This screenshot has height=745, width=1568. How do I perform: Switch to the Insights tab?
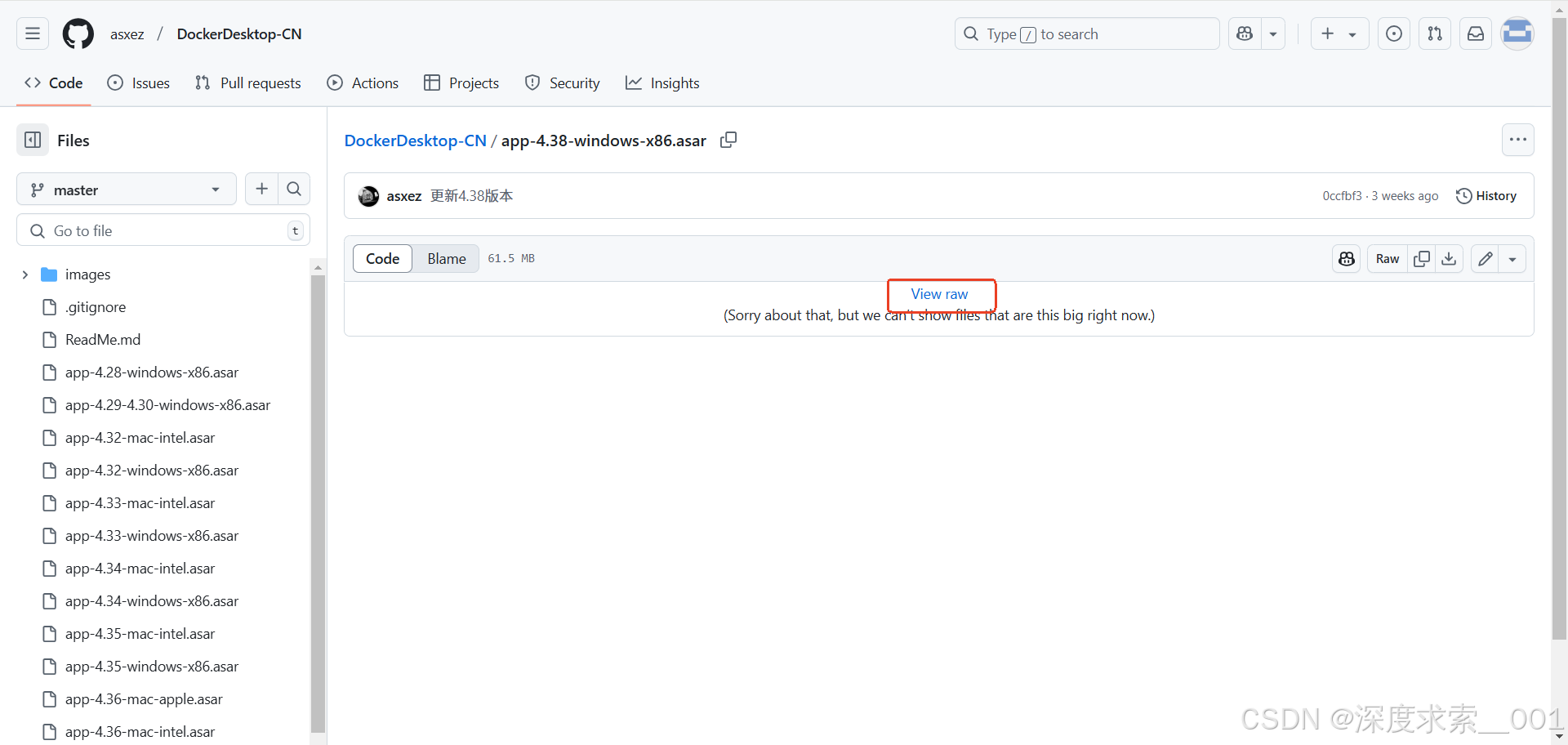[662, 83]
